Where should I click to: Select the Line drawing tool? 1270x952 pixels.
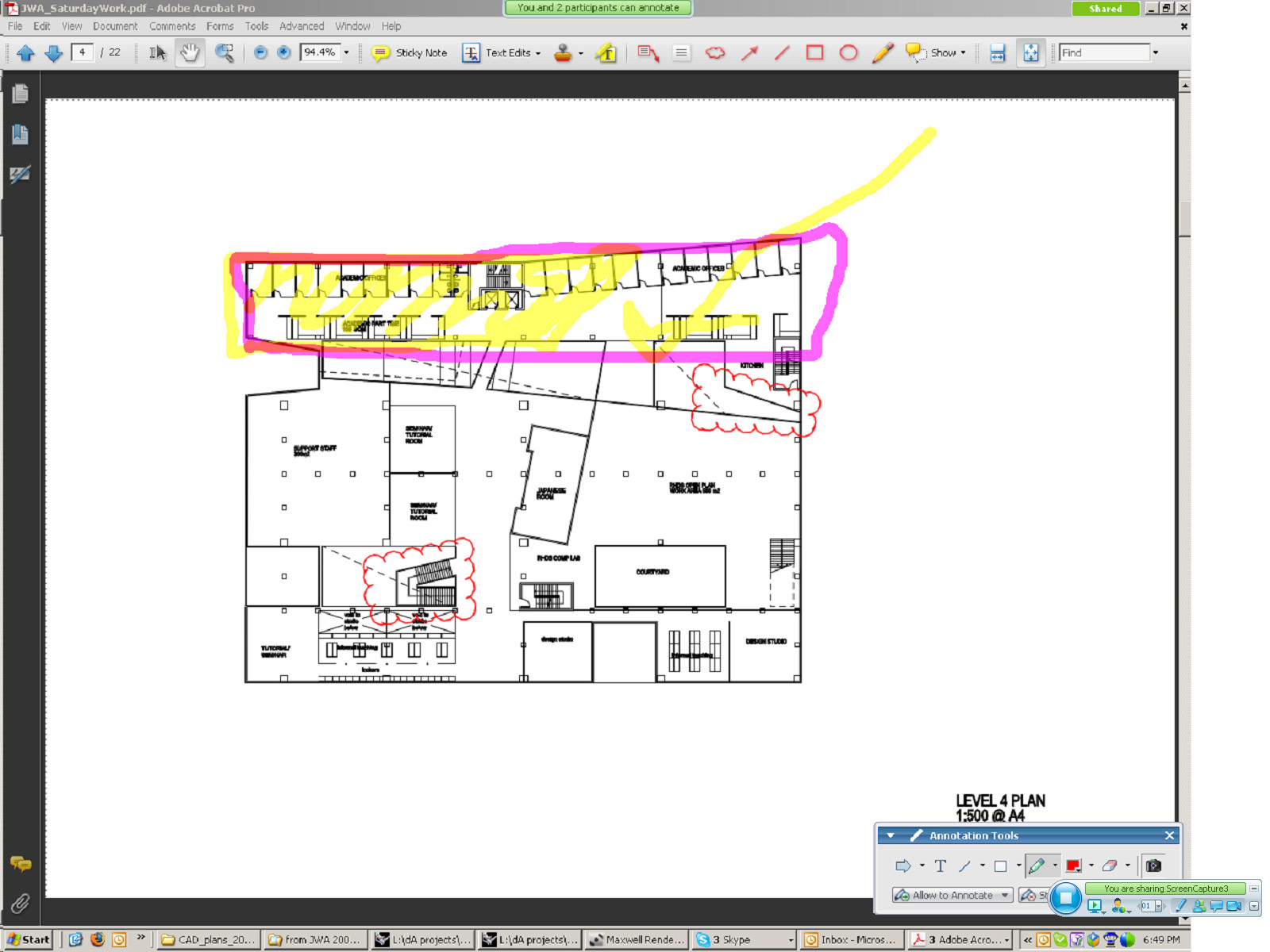click(x=783, y=53)
